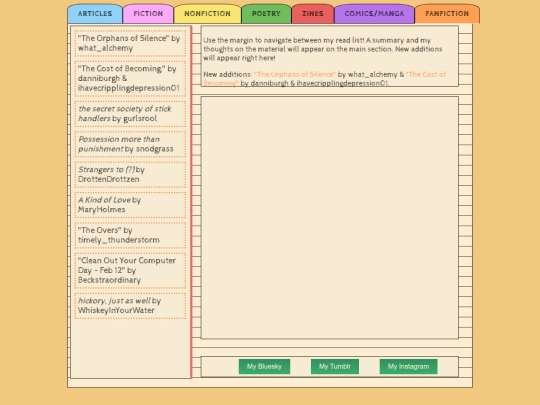Visit the My Bluesky button

pyautogui.click(x=264, y=366)
